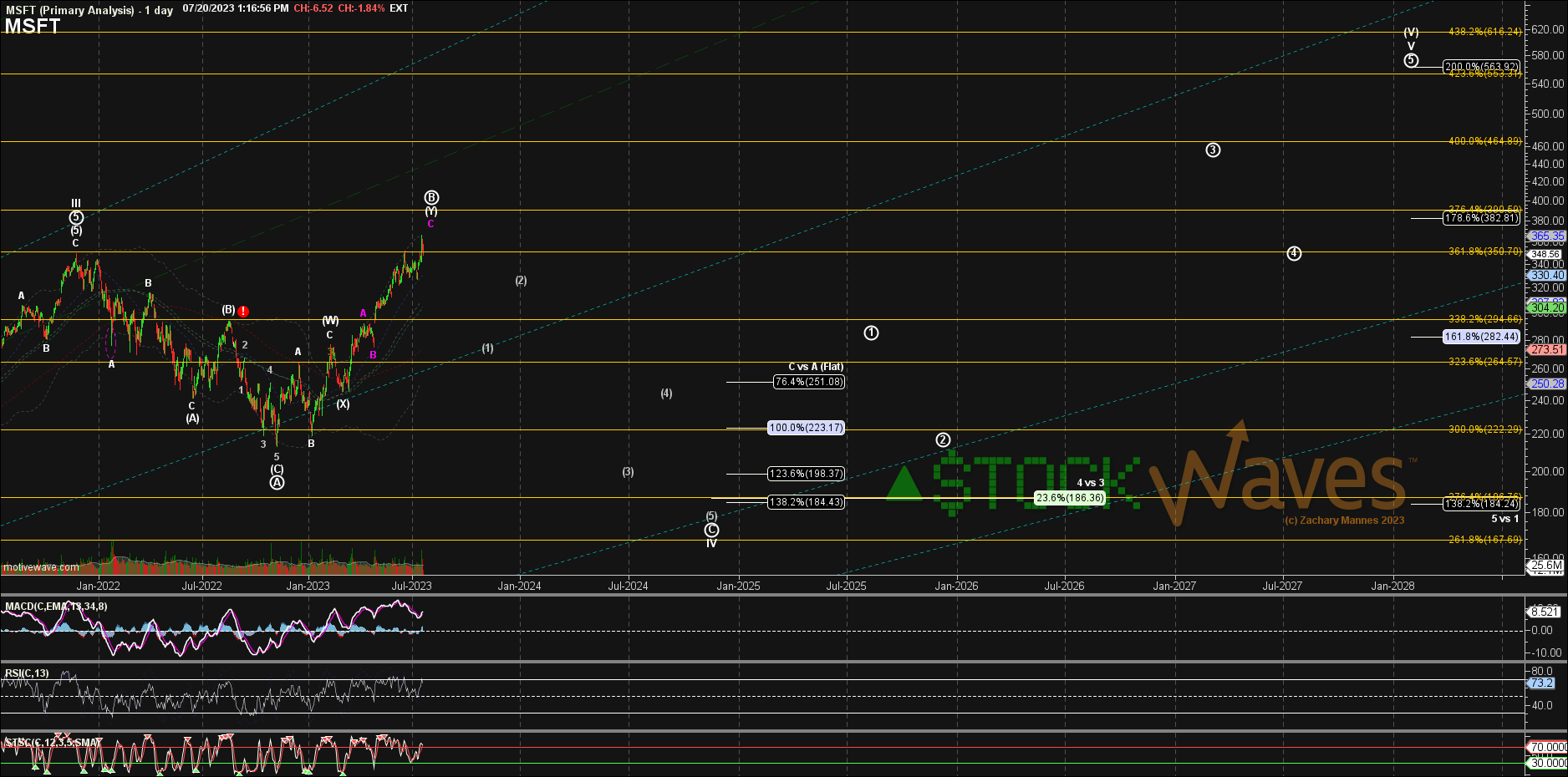Select the 161.8%(282.44) Fibonacci label
The image size is (1568, 777).
[1482, 337]
